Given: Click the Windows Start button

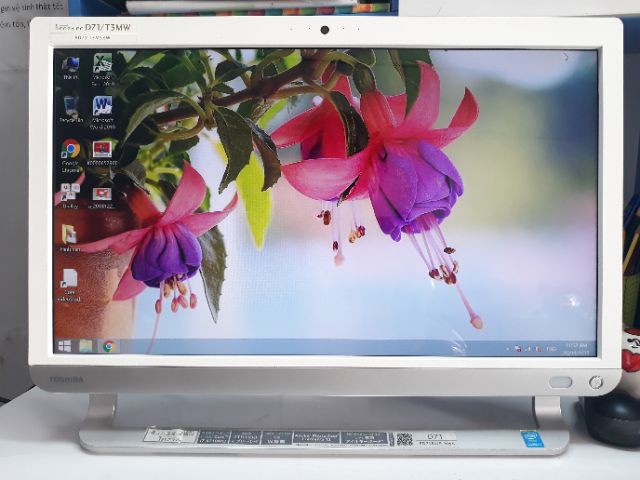Looking at the screenshot, I should click(x=65, y=346).
